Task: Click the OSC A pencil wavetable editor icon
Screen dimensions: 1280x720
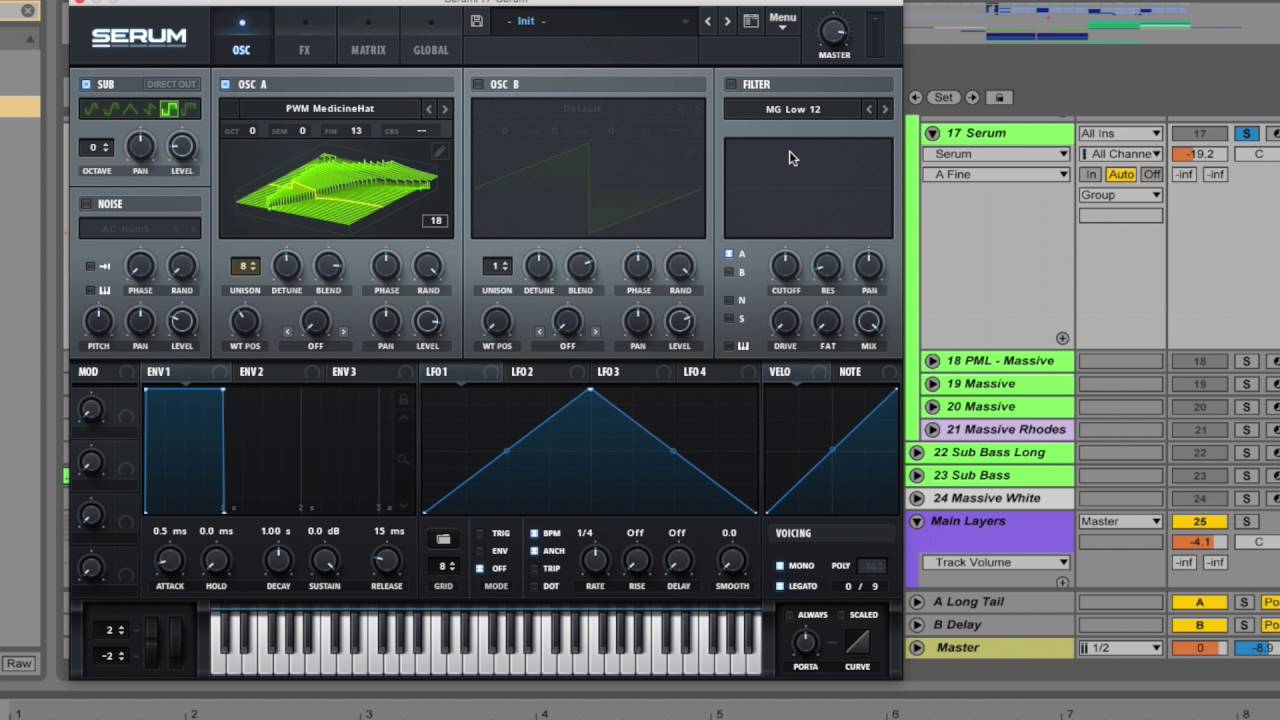Action: pos(439,151)
